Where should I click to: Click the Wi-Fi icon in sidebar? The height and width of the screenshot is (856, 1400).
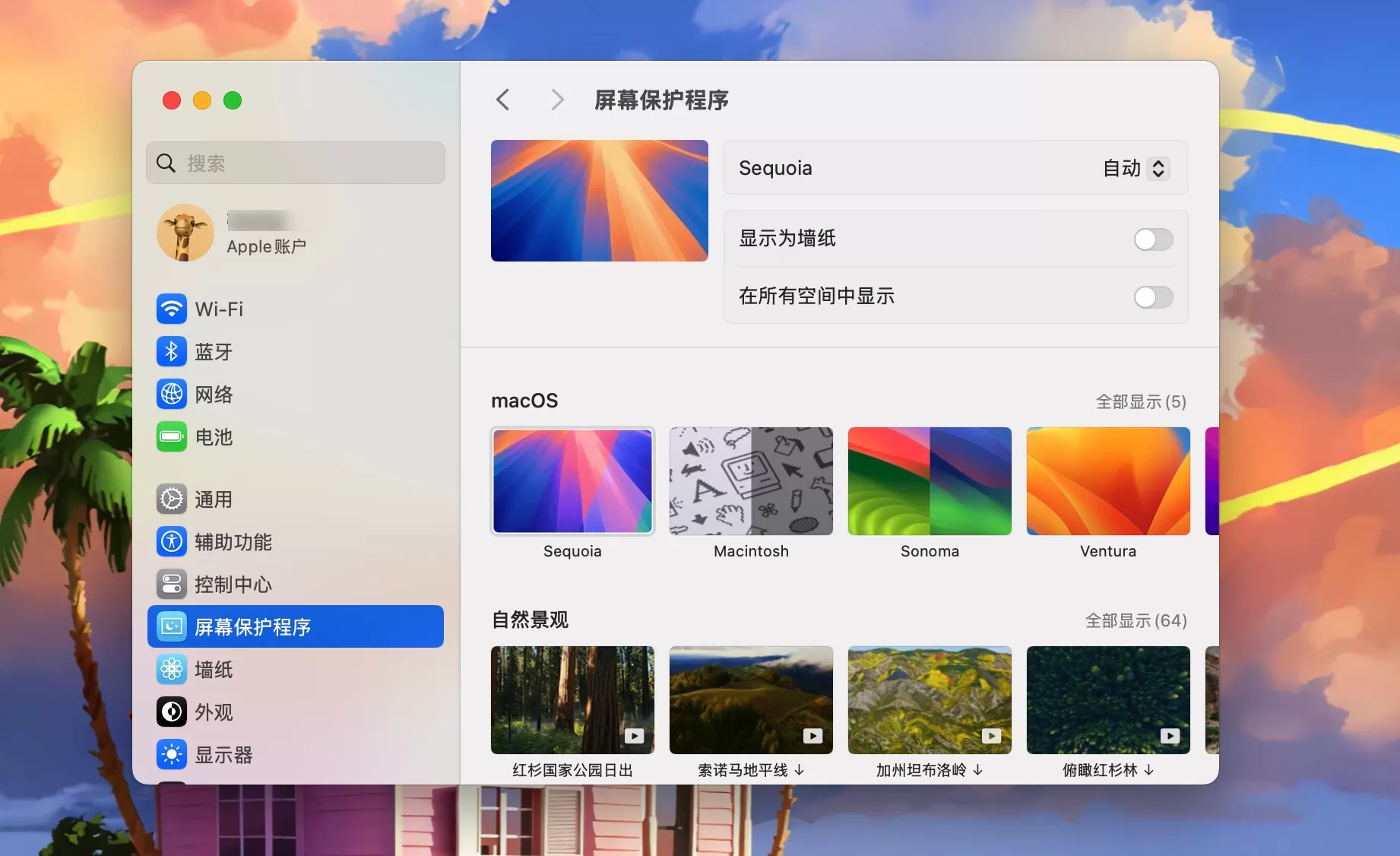click(x=172, y=309)
